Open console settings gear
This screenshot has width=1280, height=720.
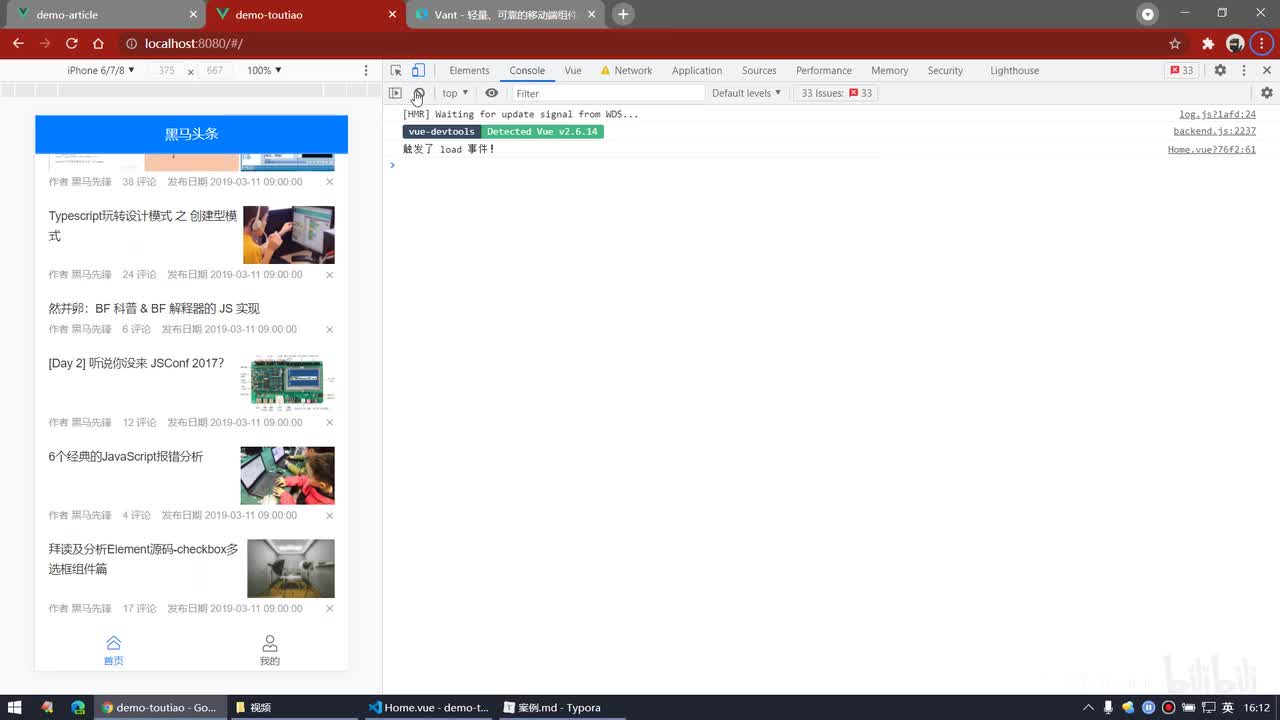[x=1266, y=93]
